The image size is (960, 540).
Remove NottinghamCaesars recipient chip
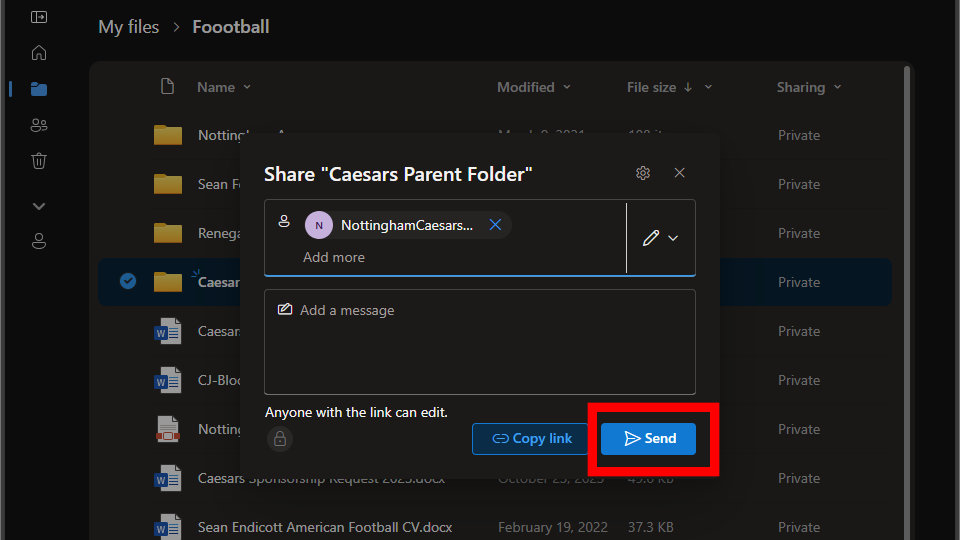(x=495, y=225)
